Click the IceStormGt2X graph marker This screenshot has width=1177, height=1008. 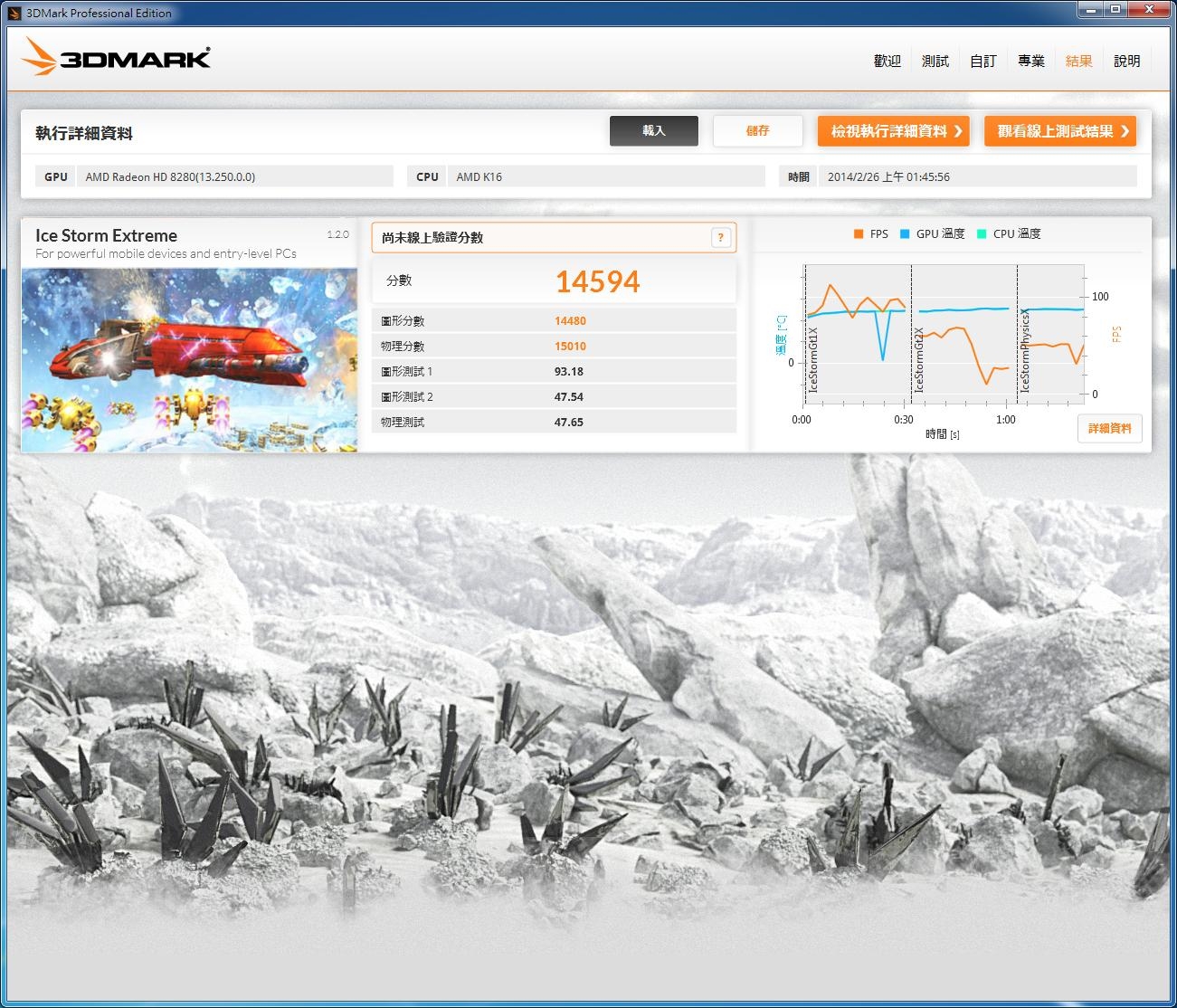click(x=919, y=359)
